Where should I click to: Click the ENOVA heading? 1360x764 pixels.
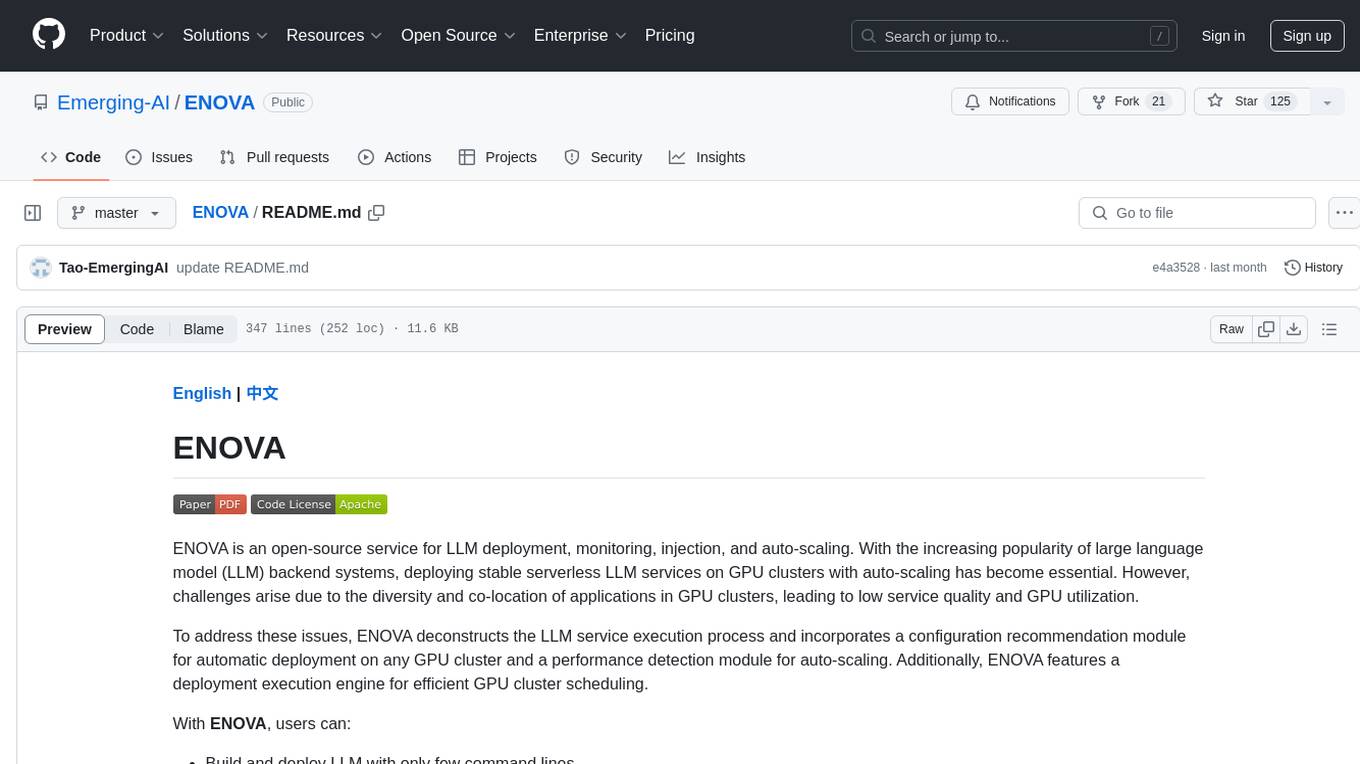coord(229,447)
